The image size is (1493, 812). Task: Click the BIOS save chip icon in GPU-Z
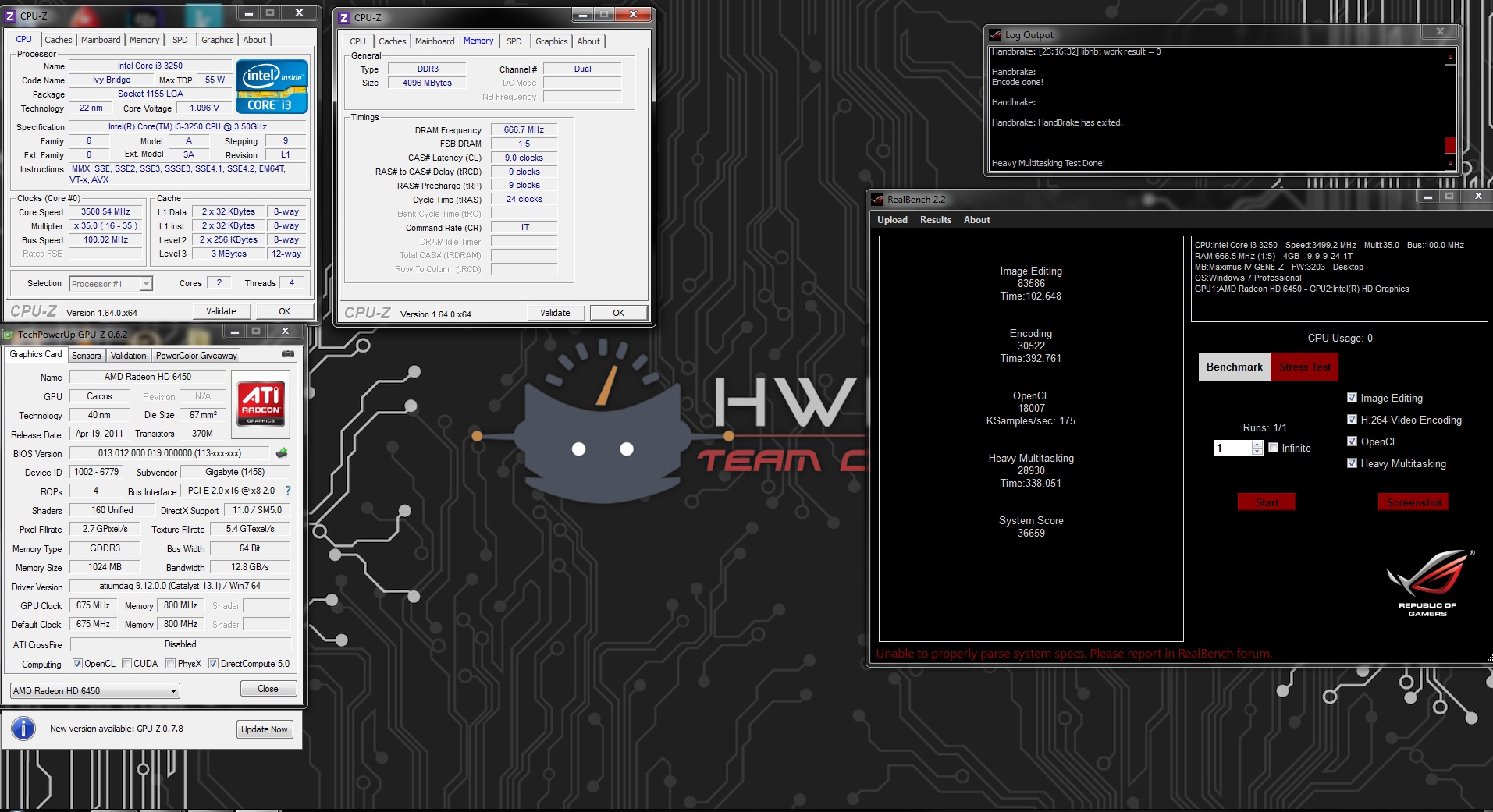(x=282, y=452)
